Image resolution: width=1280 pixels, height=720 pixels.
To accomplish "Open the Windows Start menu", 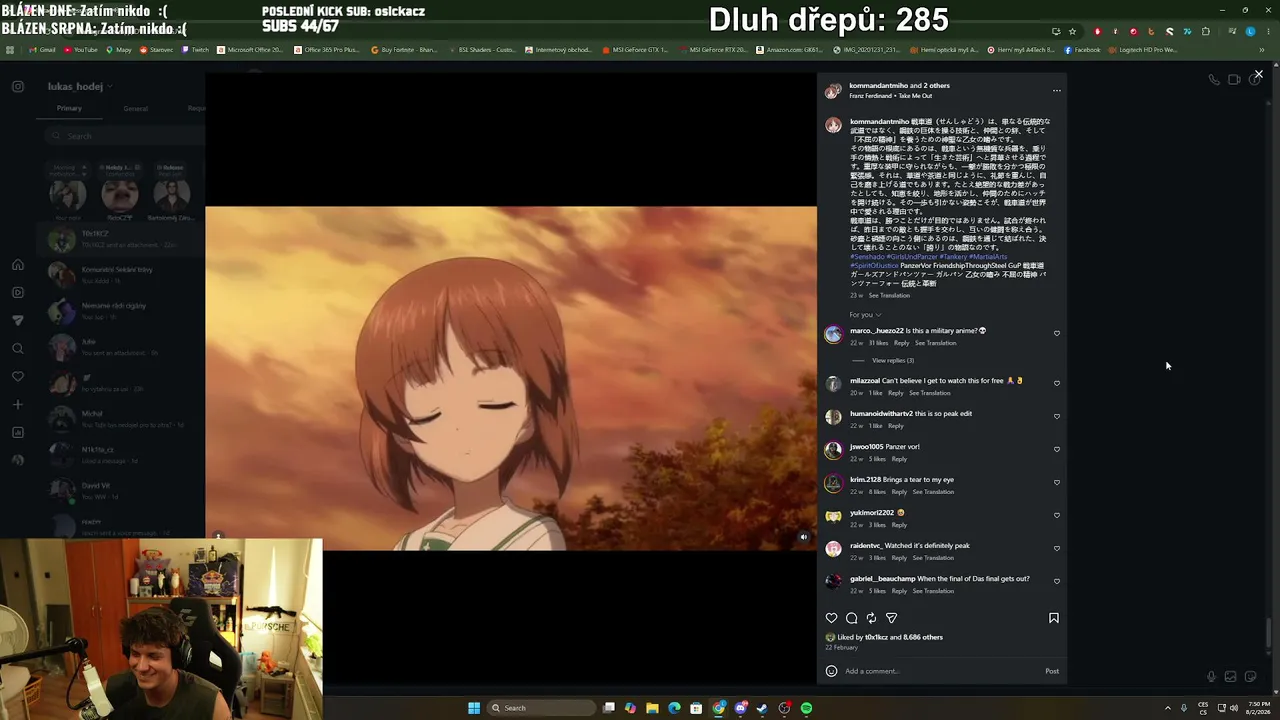I will [x=474, y=708].
